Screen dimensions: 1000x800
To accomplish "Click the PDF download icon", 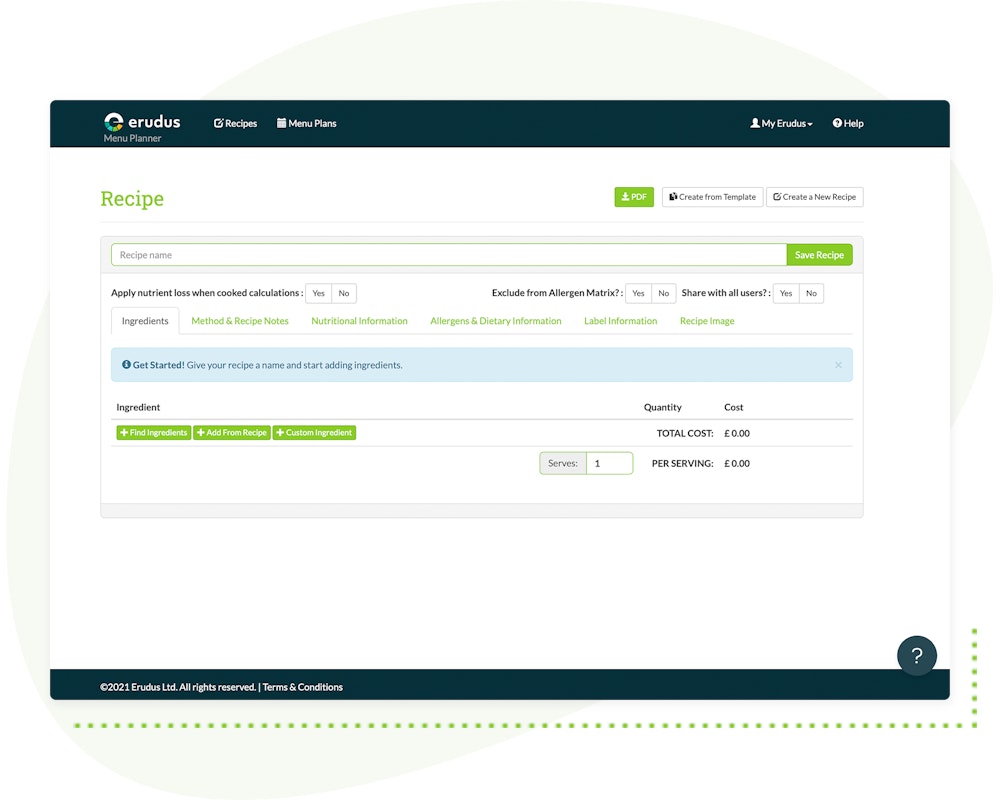I will [x=624, y=197].
